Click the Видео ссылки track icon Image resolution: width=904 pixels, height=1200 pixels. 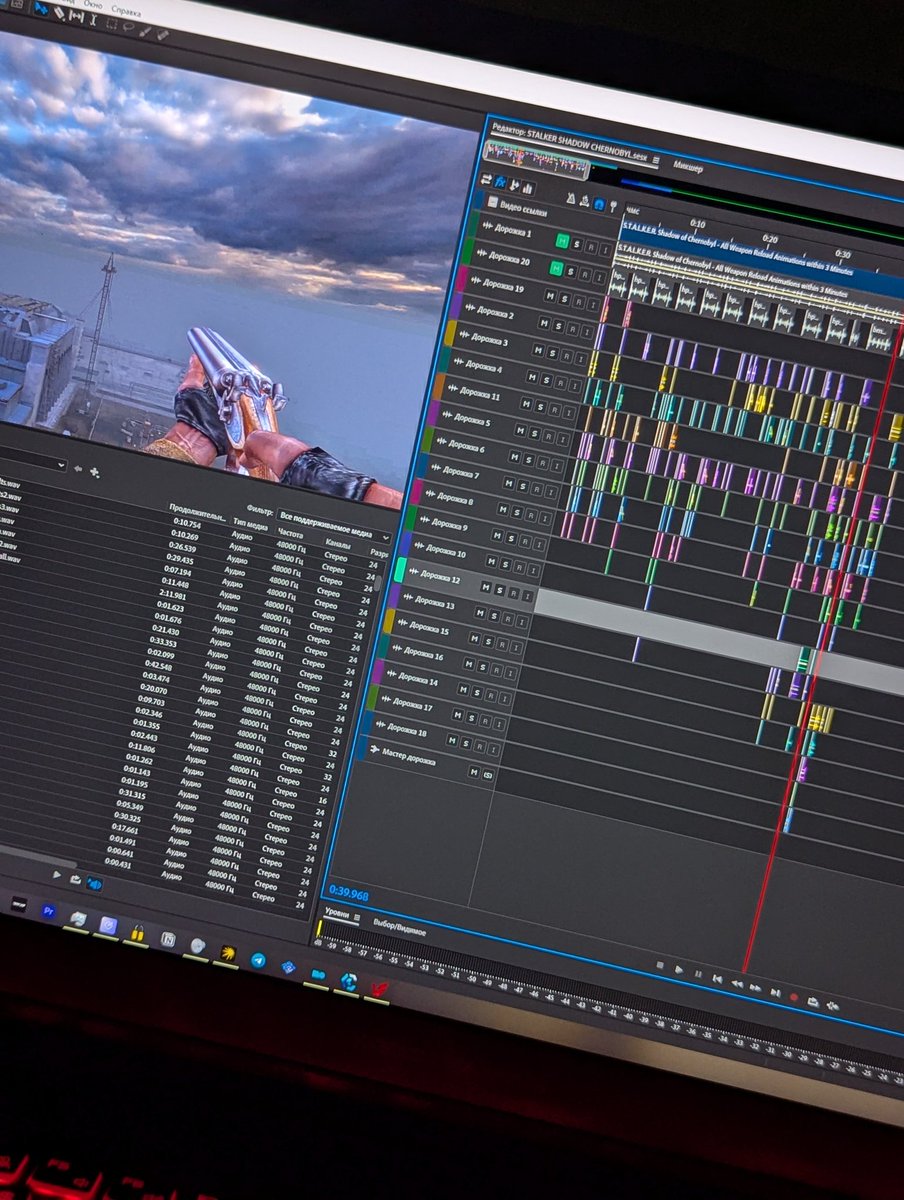click(492, 202)
